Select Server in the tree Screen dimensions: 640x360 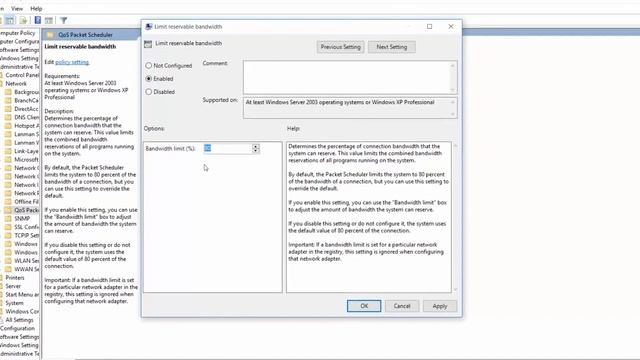click(x=13, y=286)
